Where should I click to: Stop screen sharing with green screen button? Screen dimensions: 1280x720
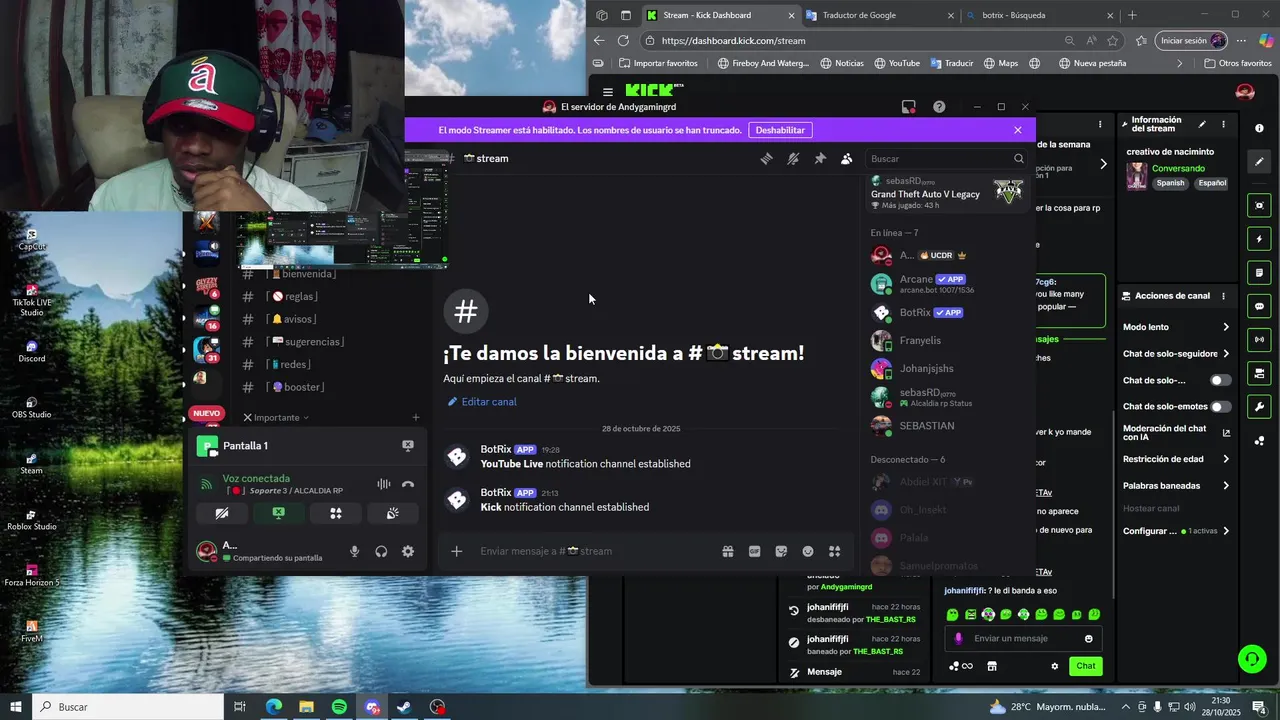(279, 513)
